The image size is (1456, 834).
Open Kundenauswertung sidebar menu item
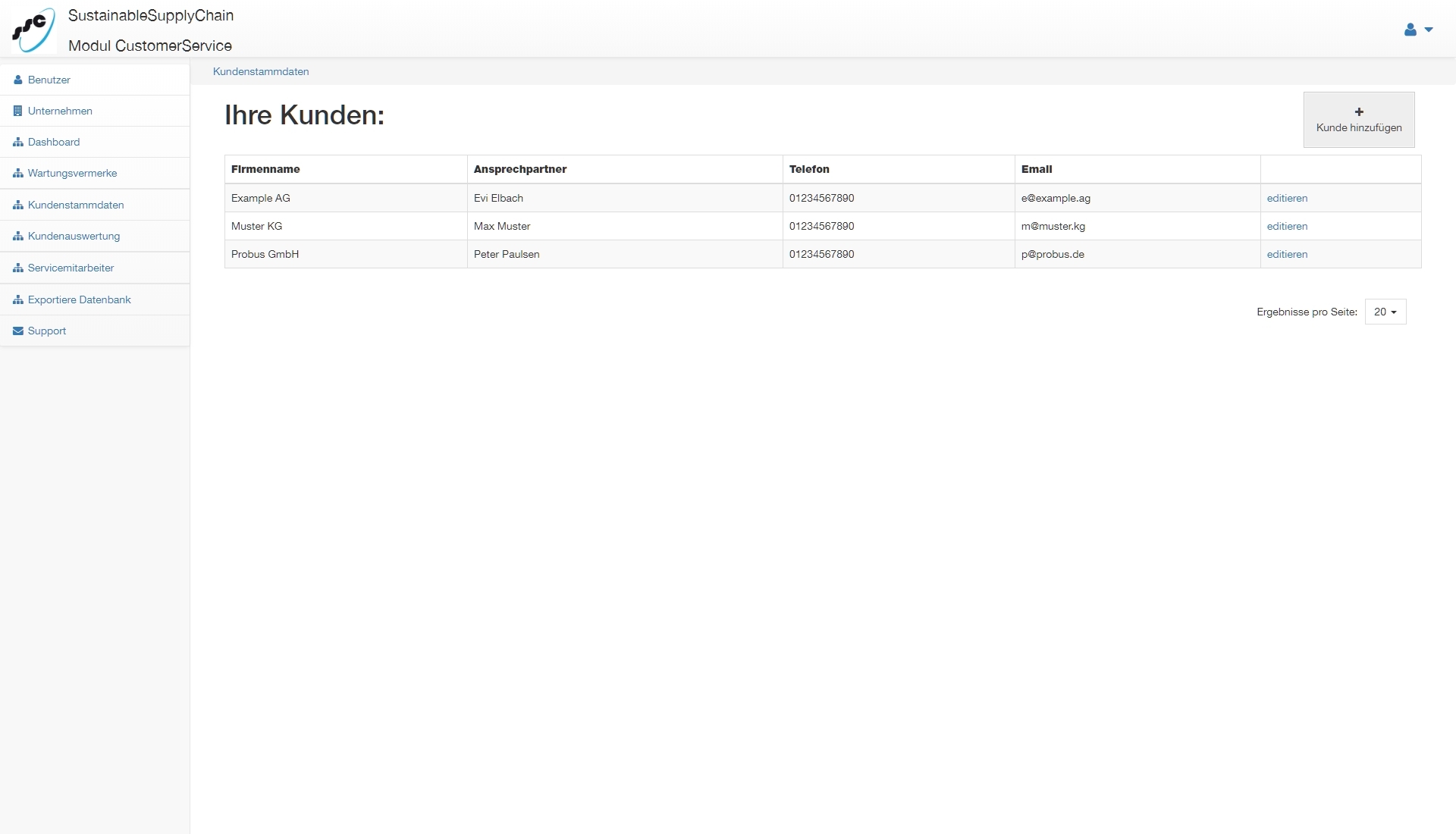[x=74, y=236]
